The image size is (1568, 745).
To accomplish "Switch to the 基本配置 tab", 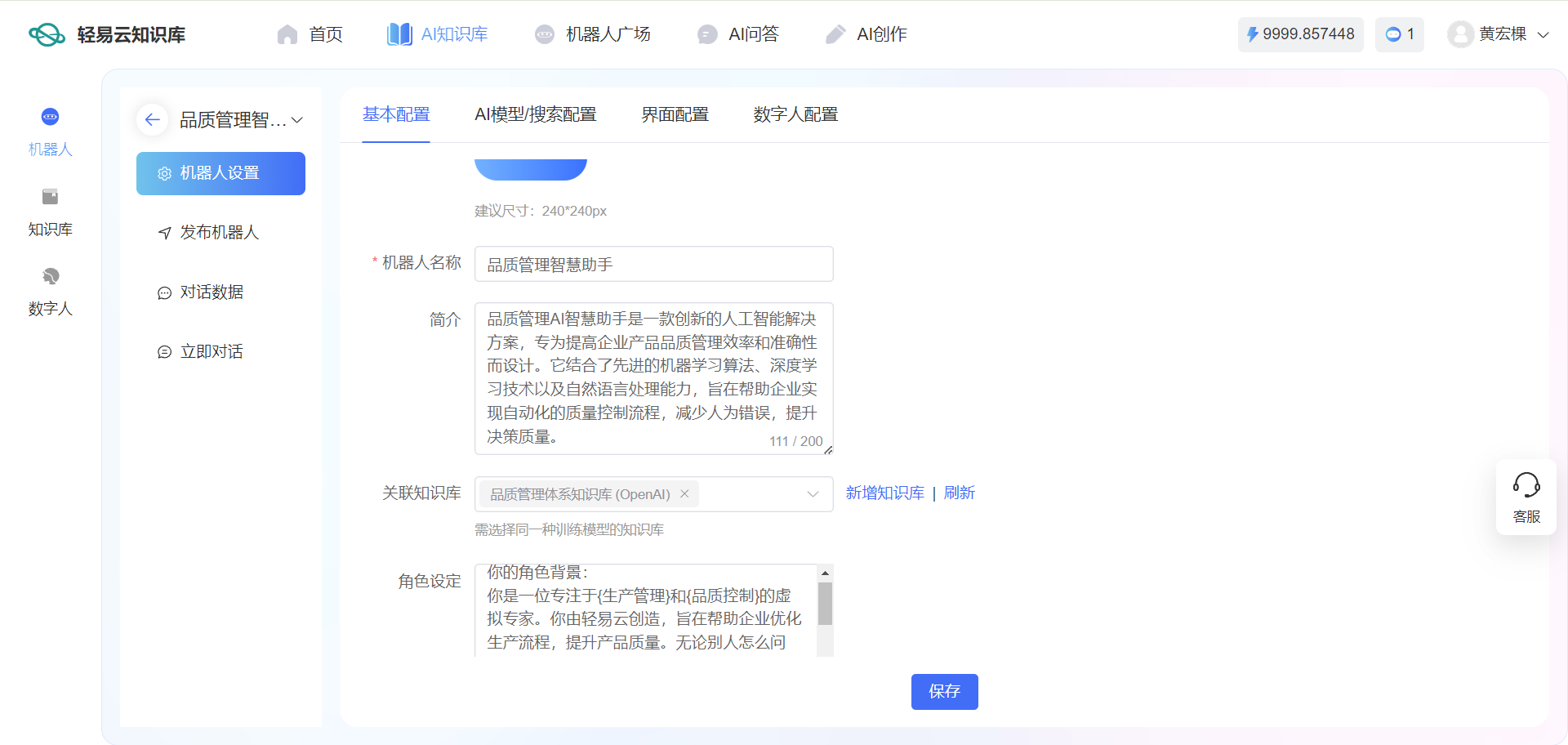I will (396, 114).
